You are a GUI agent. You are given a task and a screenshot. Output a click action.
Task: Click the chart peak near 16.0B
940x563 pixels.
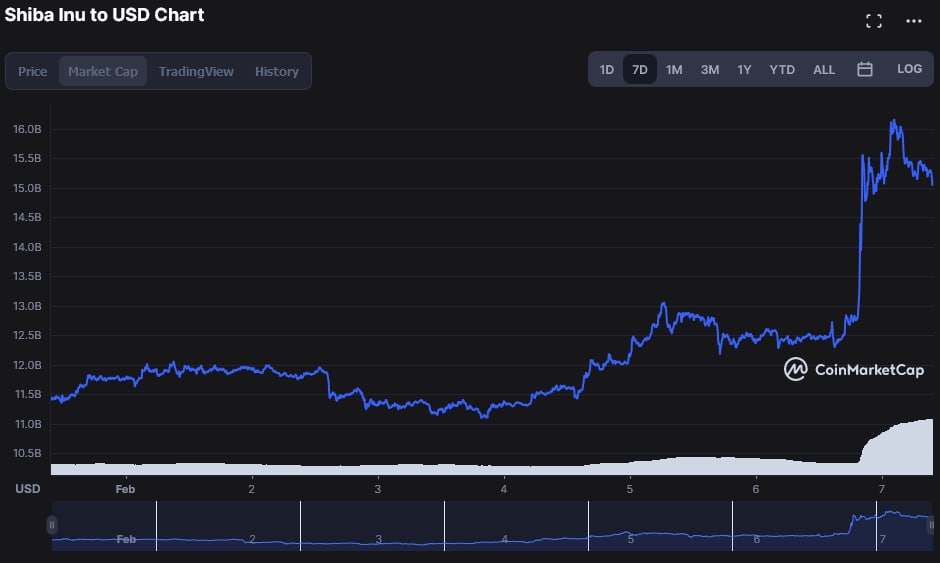(x=893, y=123)
